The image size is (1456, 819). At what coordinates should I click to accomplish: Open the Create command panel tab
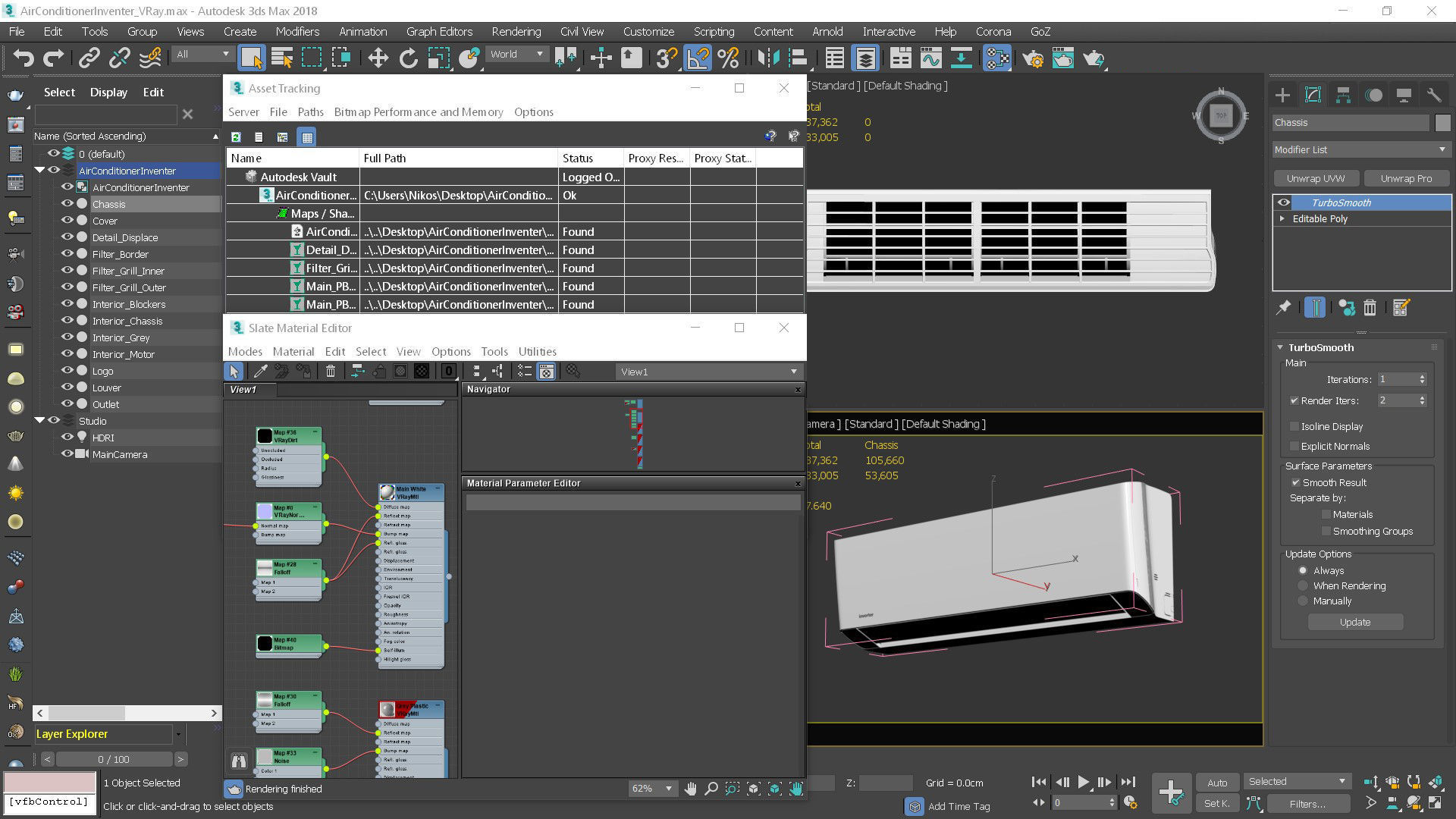pyautogui.click(x=1282, y=95)
